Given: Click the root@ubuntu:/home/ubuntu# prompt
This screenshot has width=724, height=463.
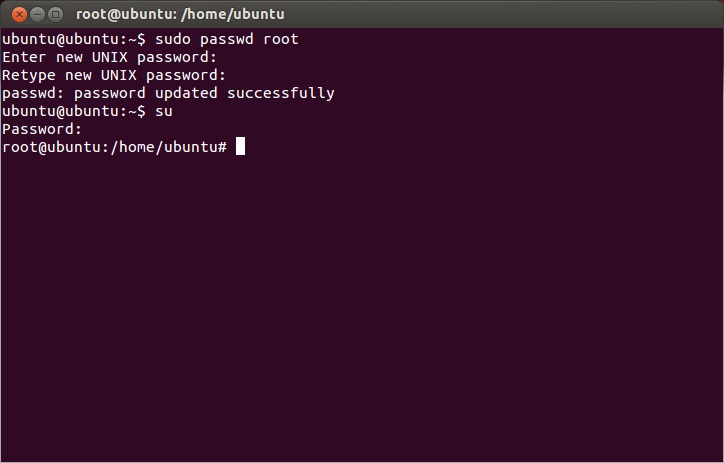Looking at the screenshot, I should (x=114, y=147).
